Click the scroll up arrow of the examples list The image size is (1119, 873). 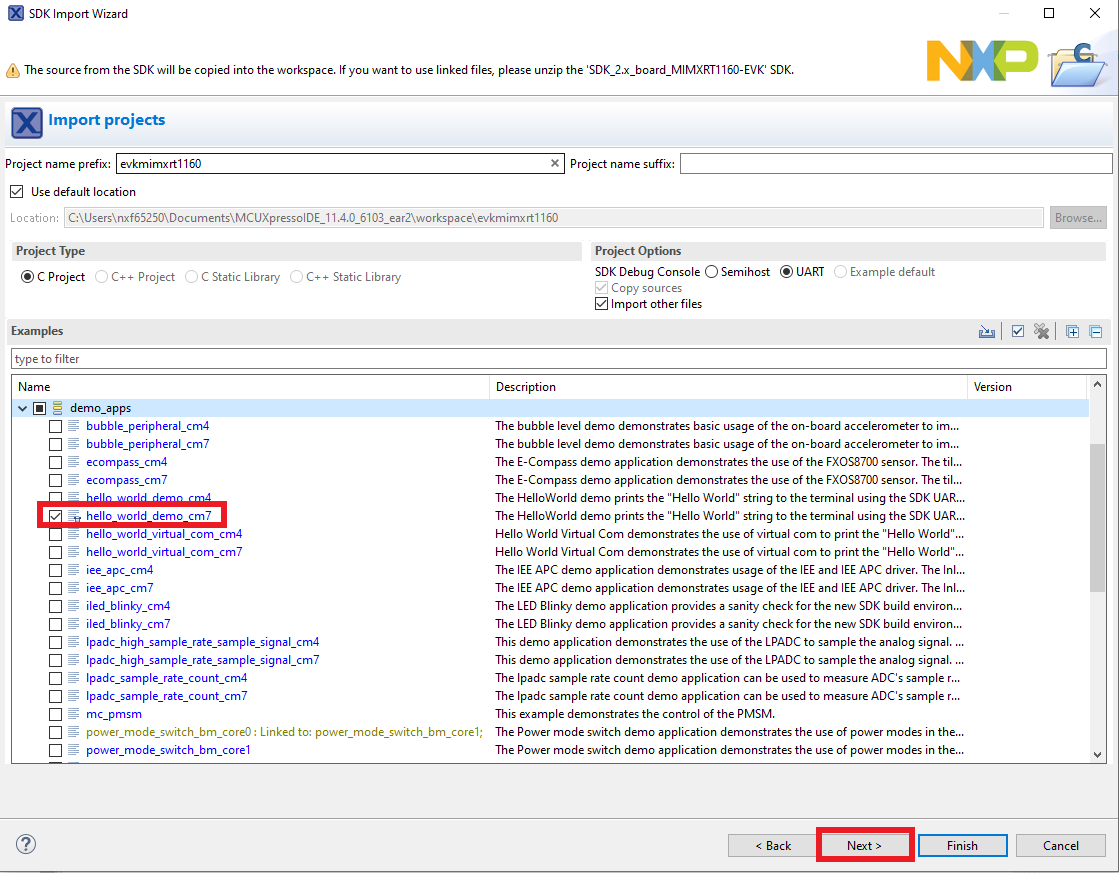[x=1098, y=385]
